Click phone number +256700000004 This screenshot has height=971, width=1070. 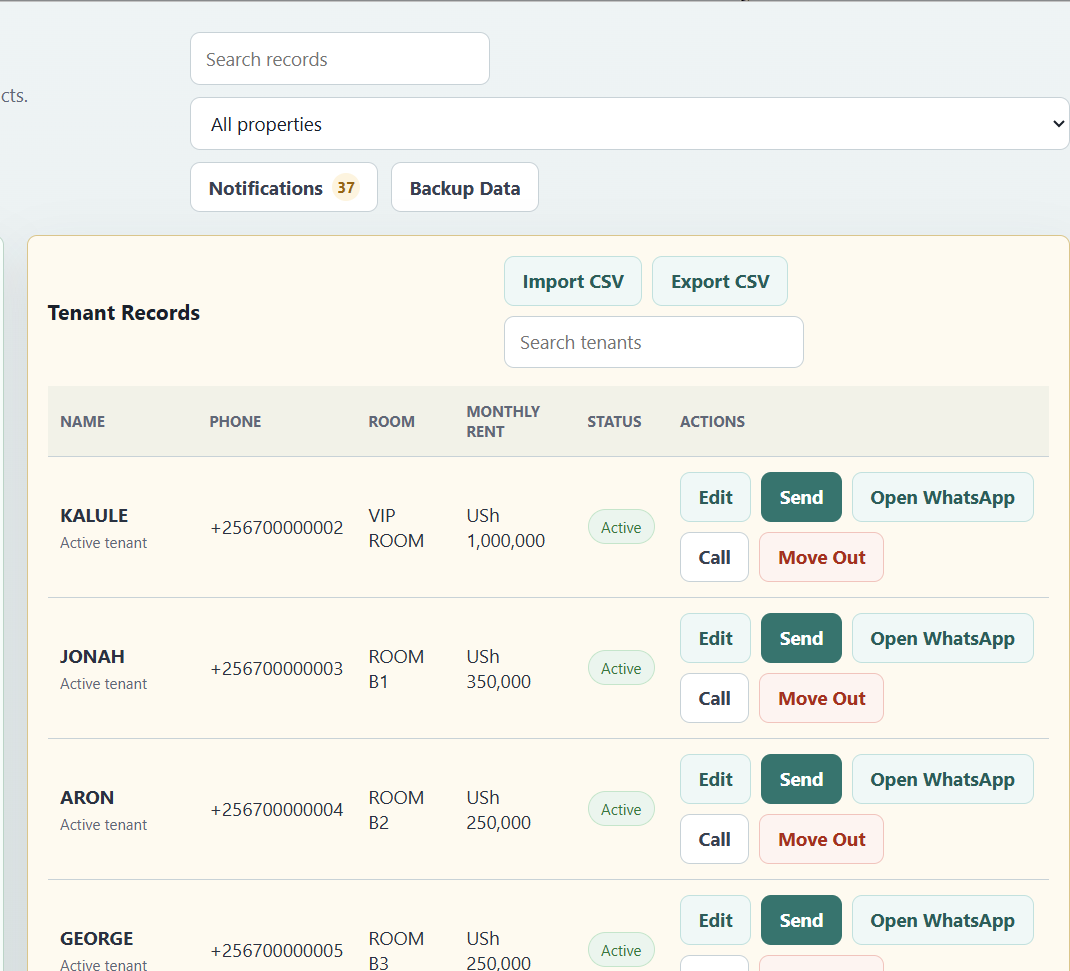[x=276, y=809]
